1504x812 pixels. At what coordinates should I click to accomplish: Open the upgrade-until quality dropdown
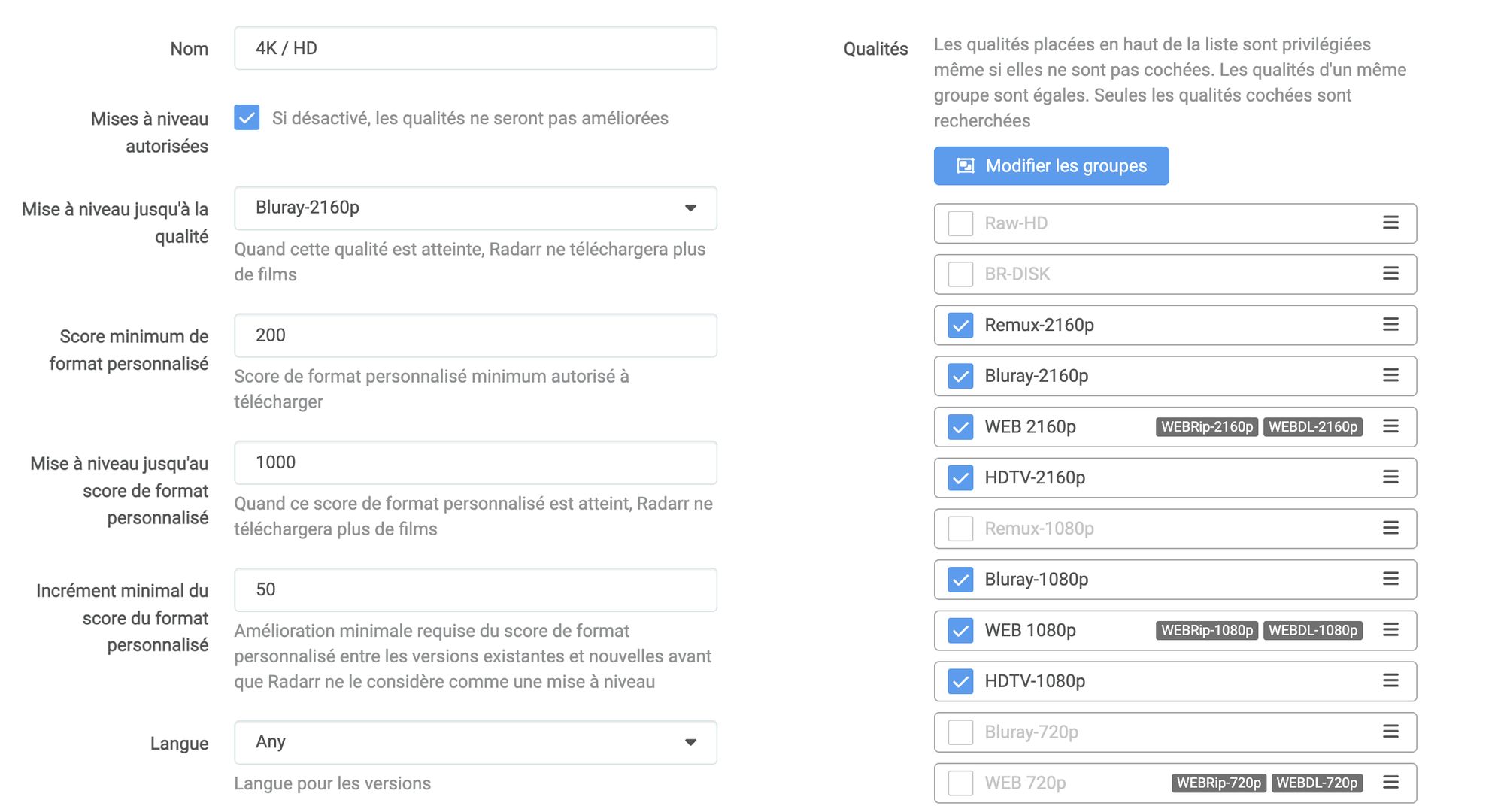point(475,208)
